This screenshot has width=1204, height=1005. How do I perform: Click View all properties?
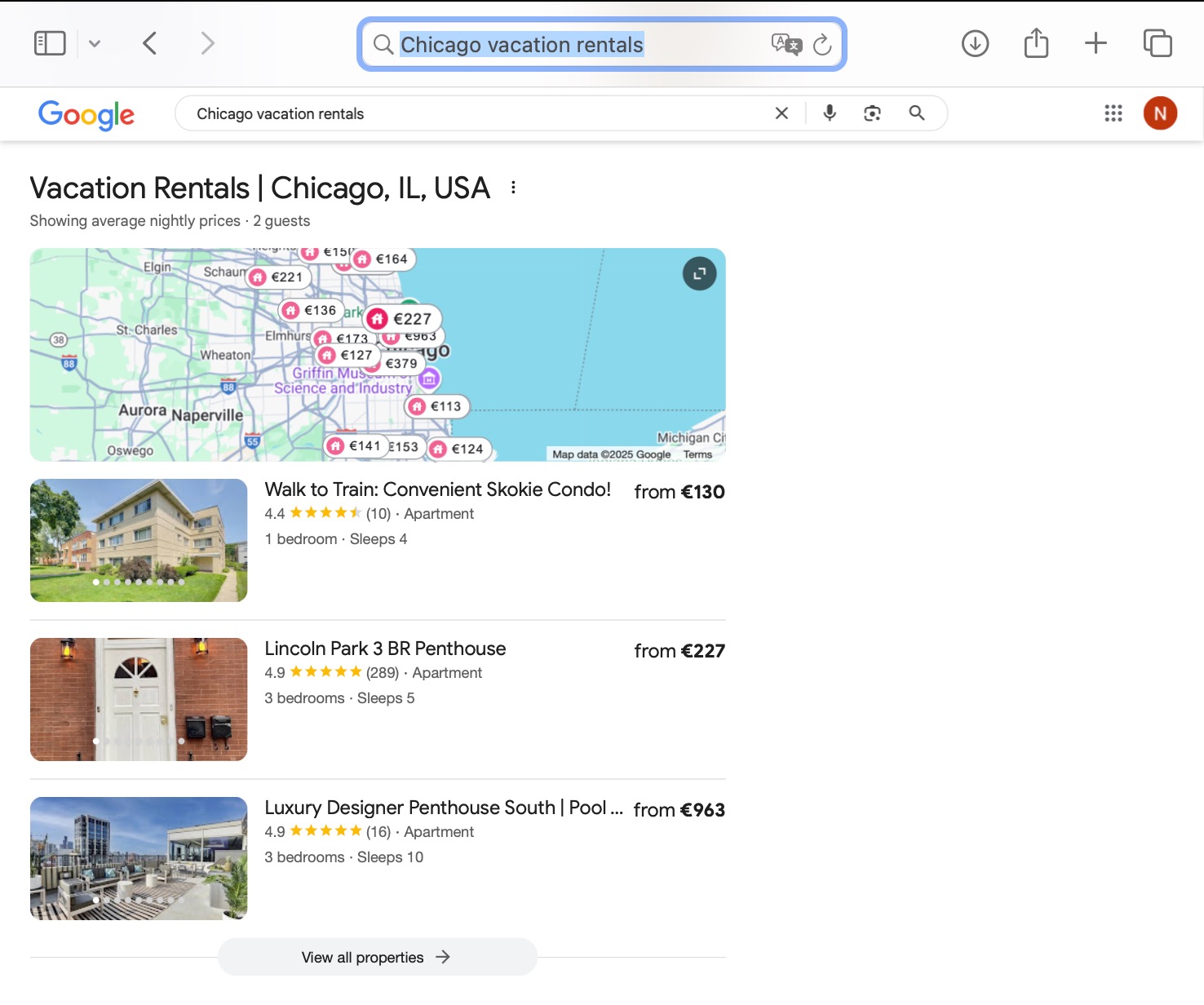pos(376,957)
